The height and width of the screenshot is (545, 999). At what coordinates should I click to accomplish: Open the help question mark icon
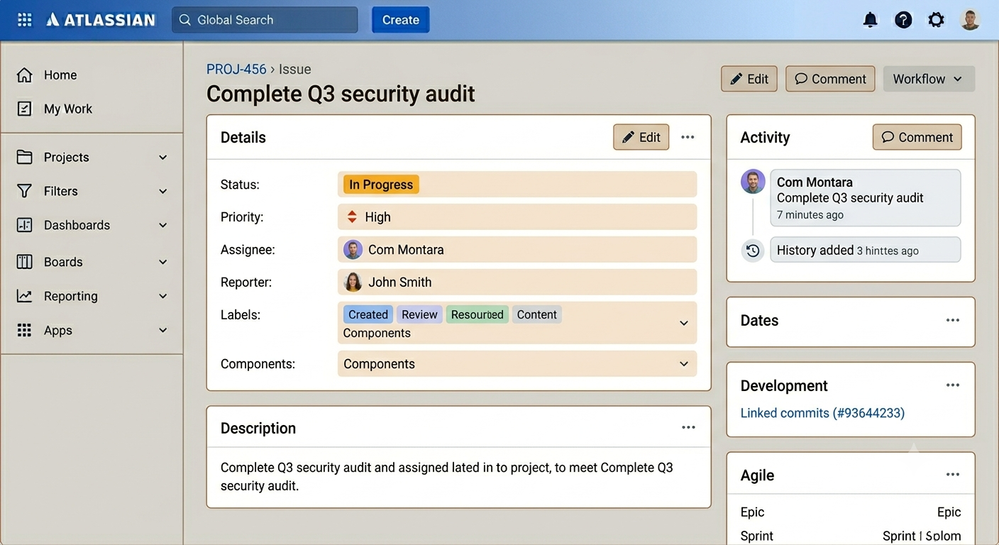click(x=903, y=20)
